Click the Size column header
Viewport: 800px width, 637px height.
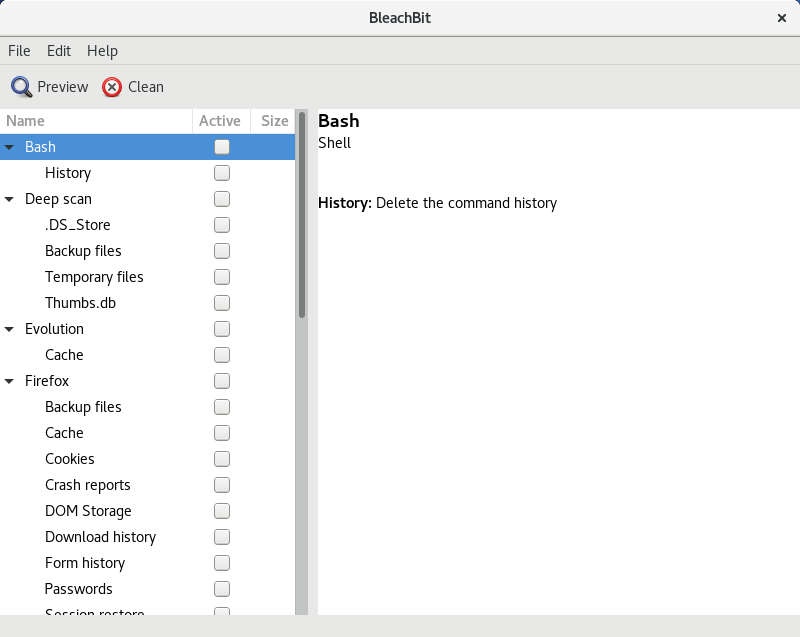273,121
